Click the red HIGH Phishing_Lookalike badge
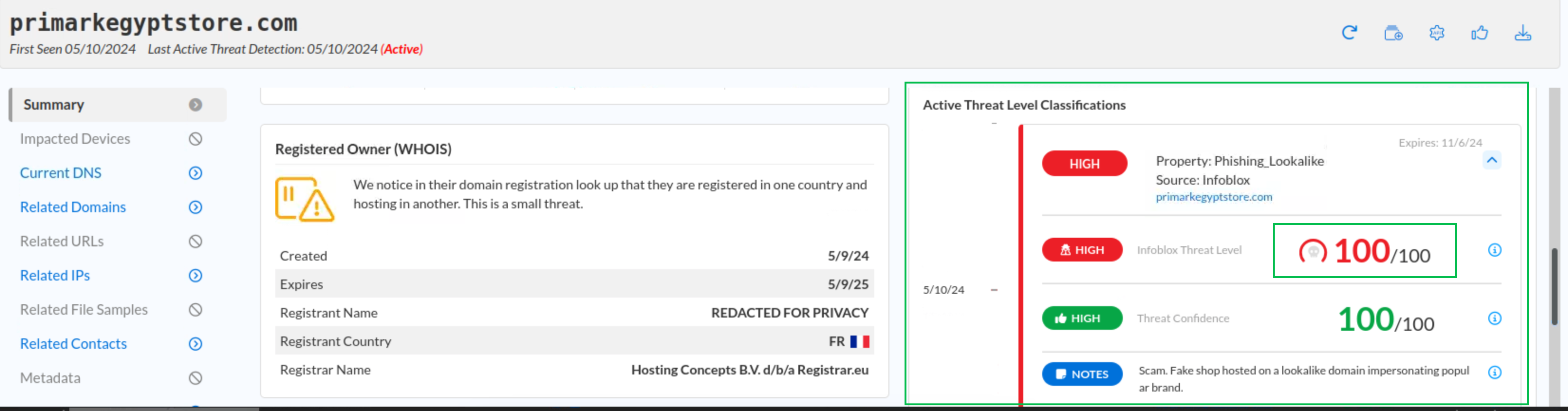The height and width of the screenshot is (411, 1568). click(x=1084, y=164)
